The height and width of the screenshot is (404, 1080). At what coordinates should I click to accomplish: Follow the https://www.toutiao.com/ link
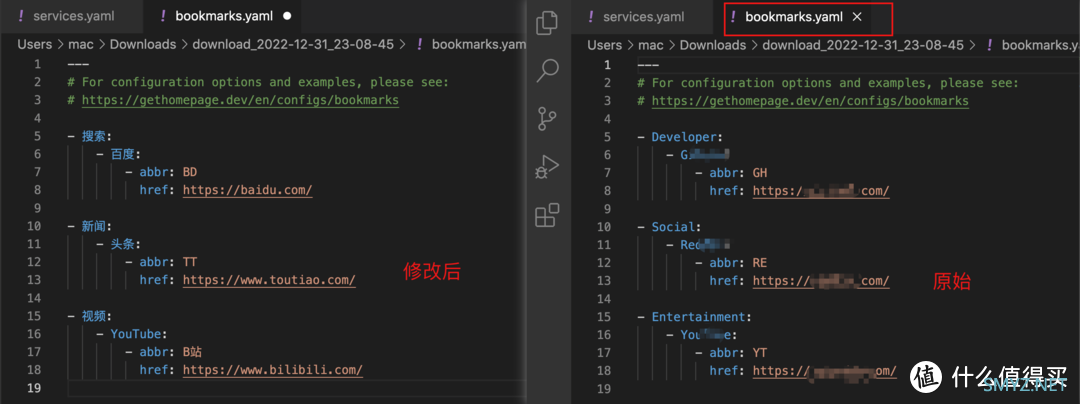click(269, 279)
